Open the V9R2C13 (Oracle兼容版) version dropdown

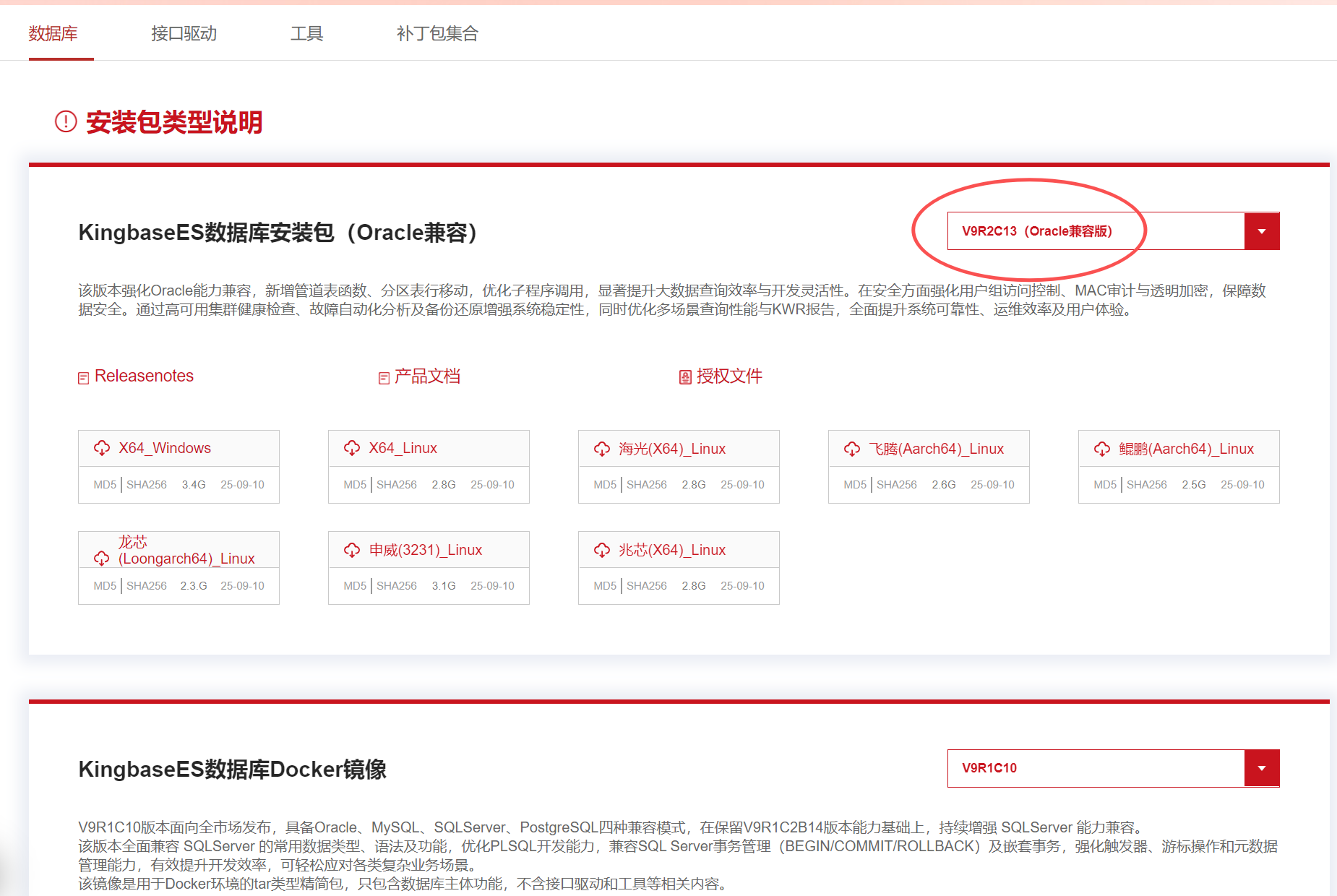[1113, 231]
